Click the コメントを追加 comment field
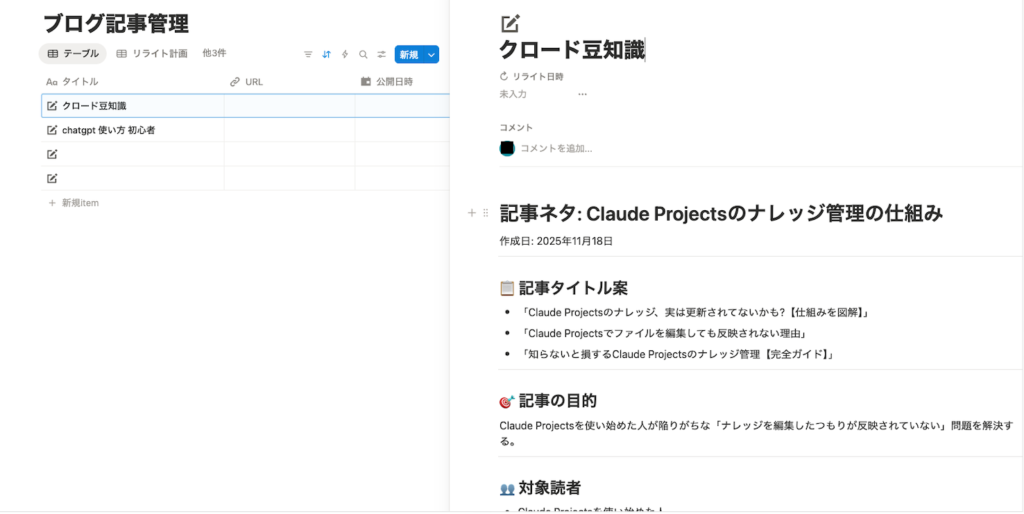The width and height of the screenshot is (1024, 514). point(556,148)
